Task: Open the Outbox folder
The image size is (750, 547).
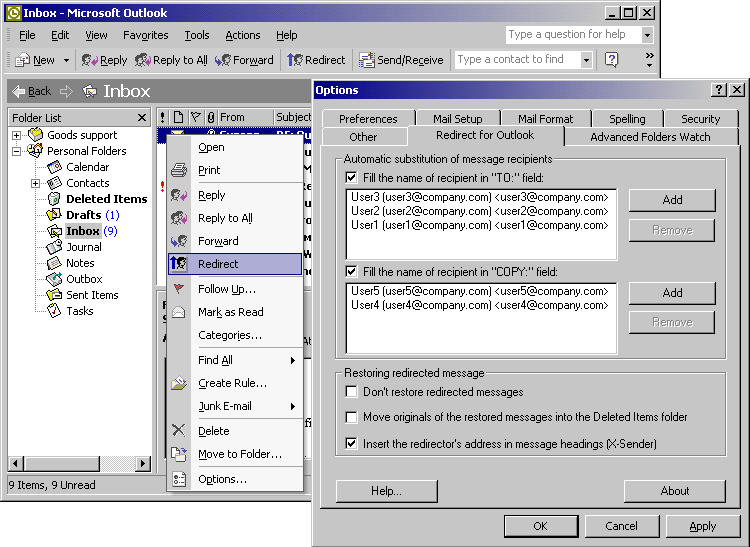Action: pyautogui.click(x=84, y=279)
